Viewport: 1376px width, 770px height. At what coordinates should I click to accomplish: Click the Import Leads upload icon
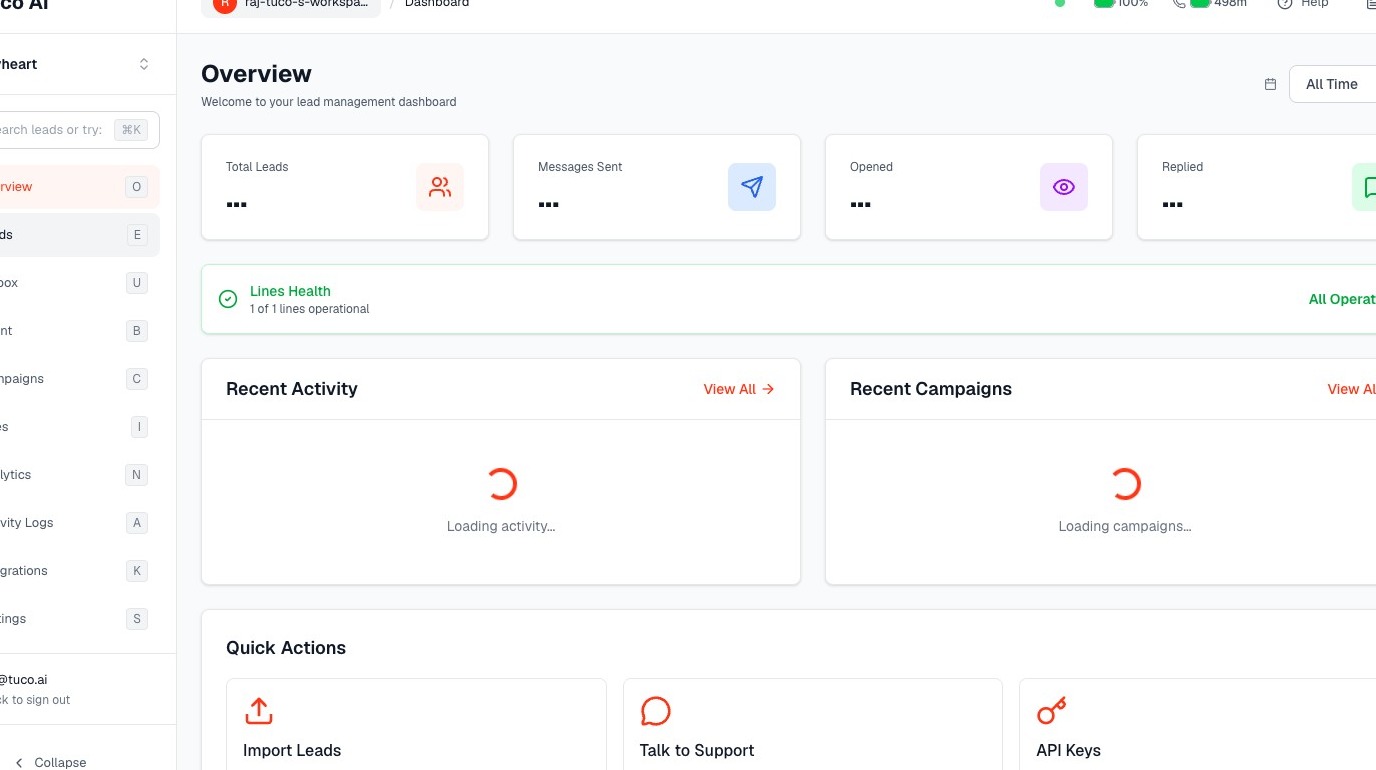tap(259, 711)
